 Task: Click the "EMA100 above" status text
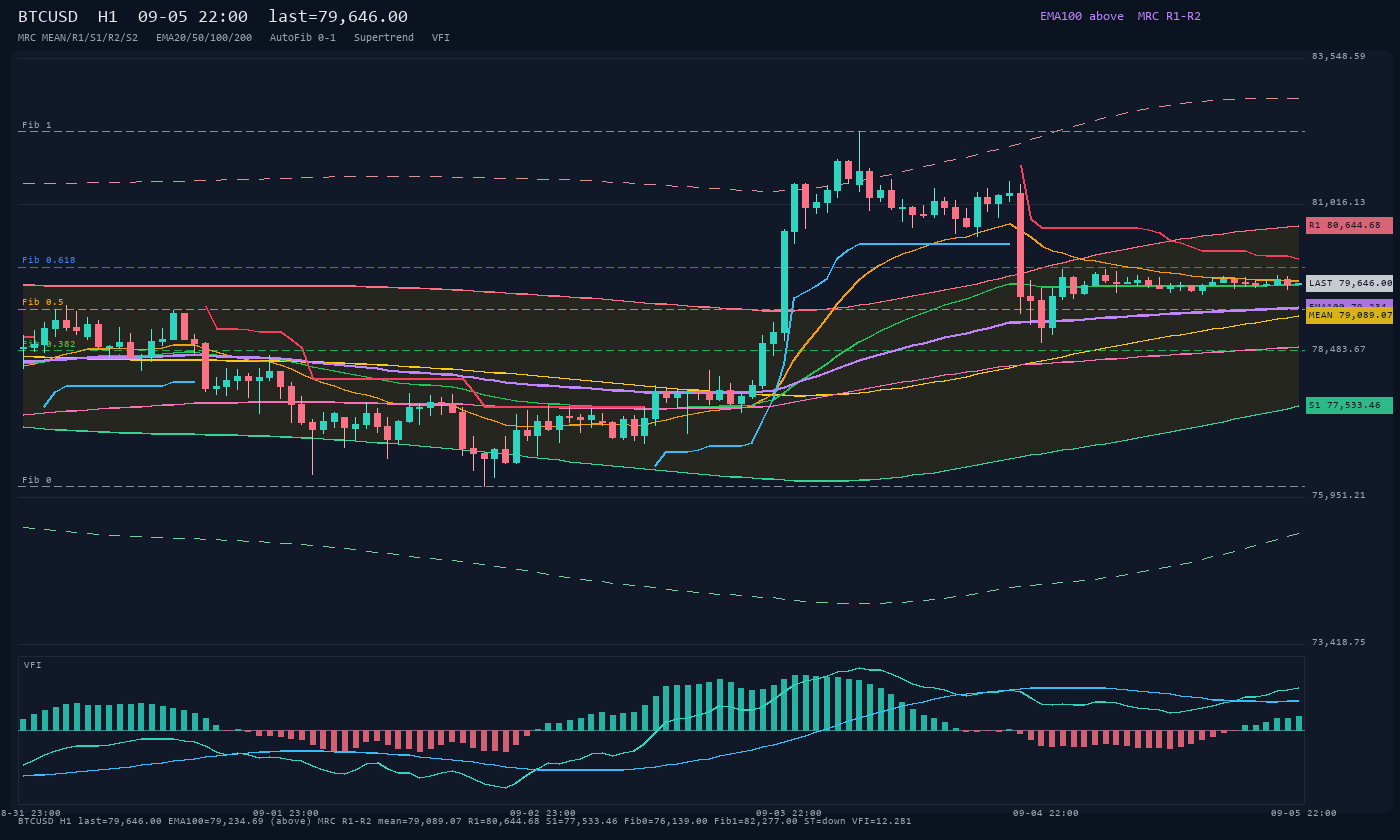pos(1082,16)
